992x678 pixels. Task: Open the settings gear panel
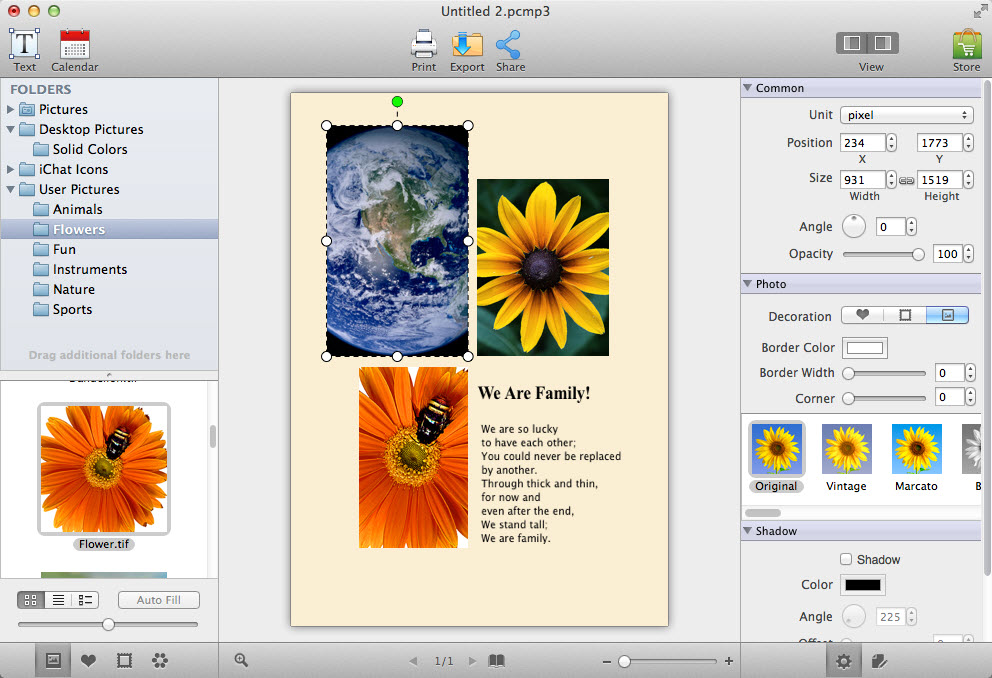click(843, 660)
